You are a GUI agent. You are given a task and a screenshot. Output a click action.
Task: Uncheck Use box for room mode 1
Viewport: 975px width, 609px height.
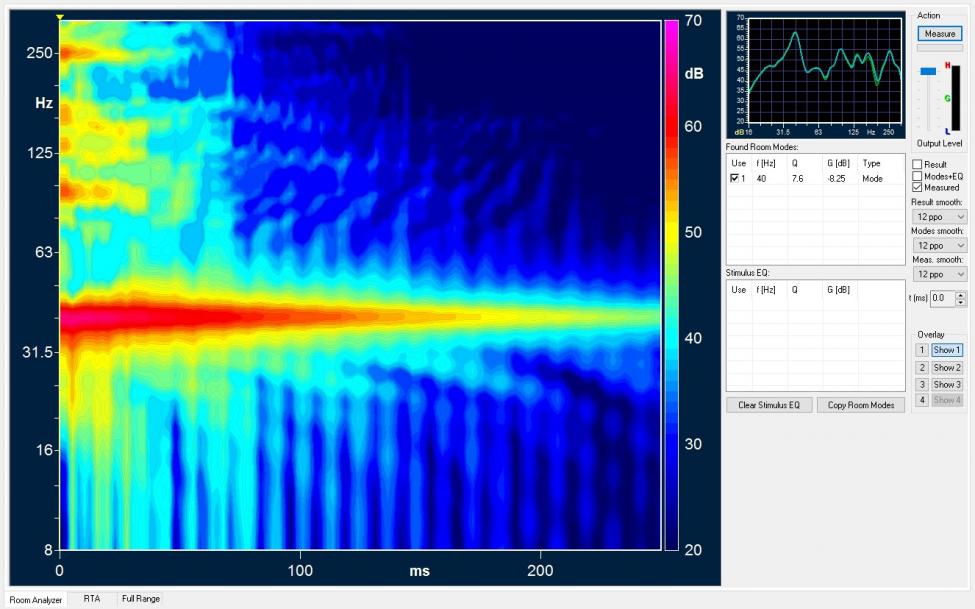(734, 179)
